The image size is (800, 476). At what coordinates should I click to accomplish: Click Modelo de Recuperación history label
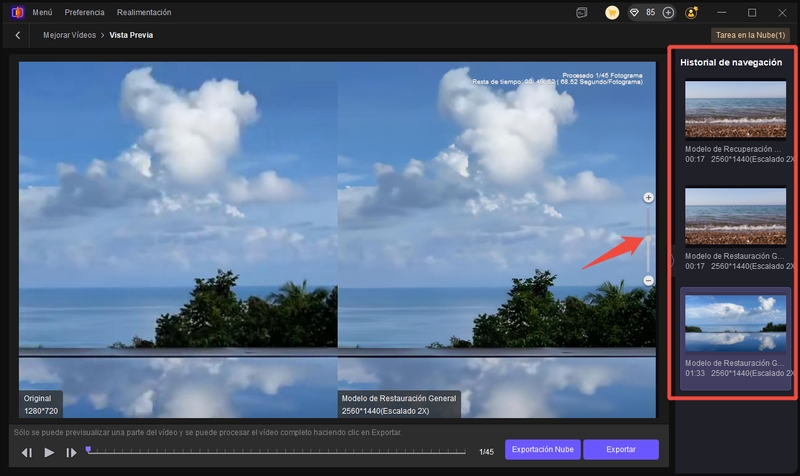click(x=733, y=149)
